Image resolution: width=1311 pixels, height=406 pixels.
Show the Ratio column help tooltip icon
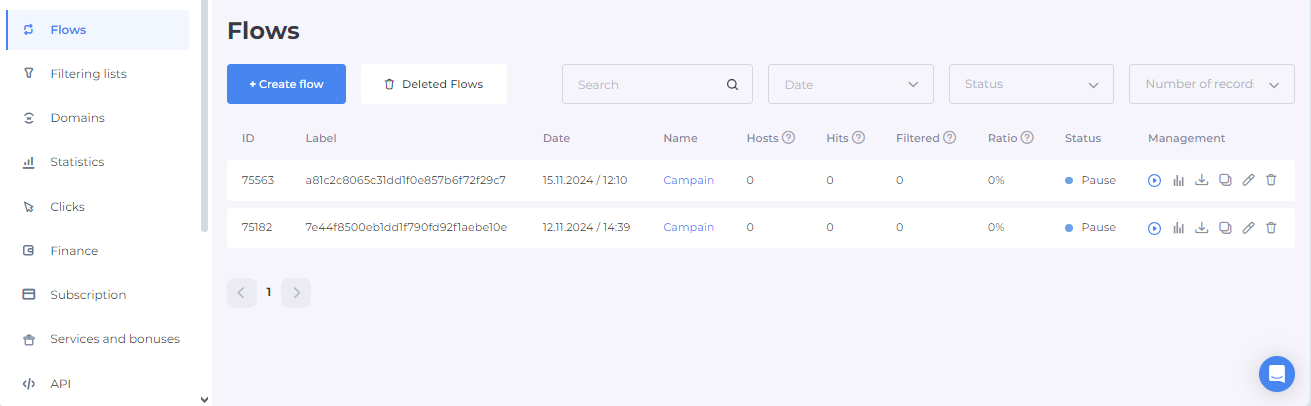point(1027,138)
